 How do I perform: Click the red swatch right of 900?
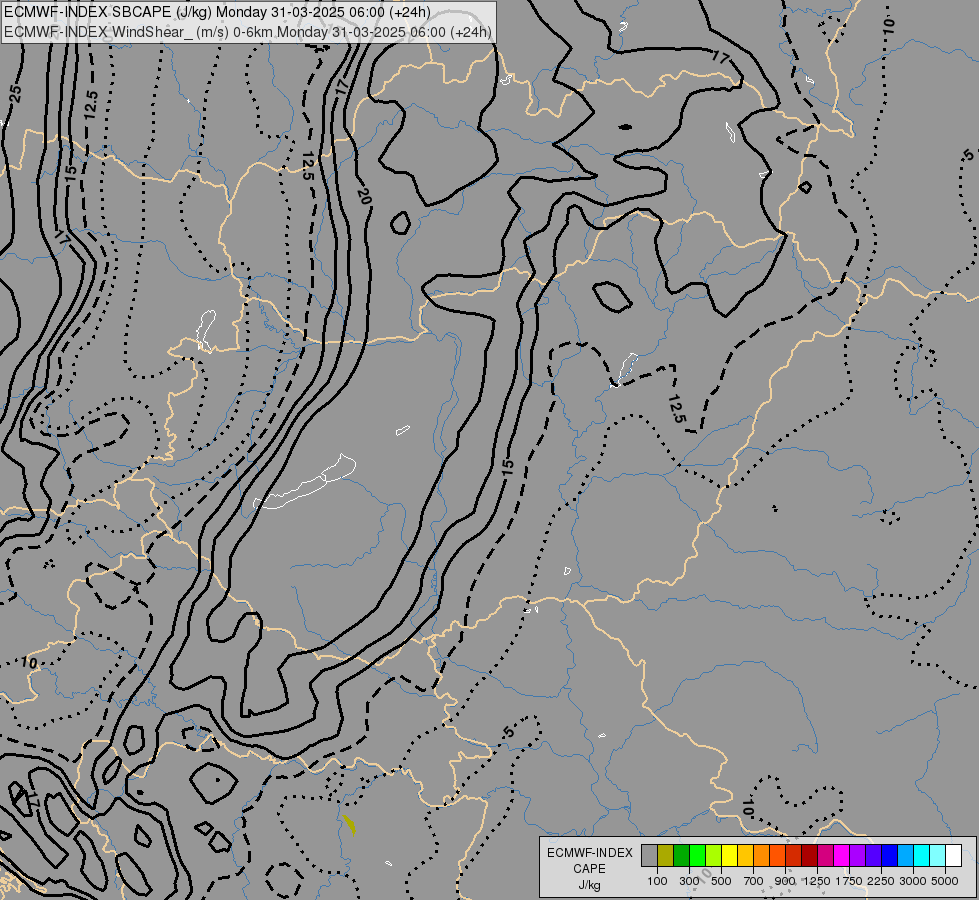pyautogui.click(x=794, y=855)
